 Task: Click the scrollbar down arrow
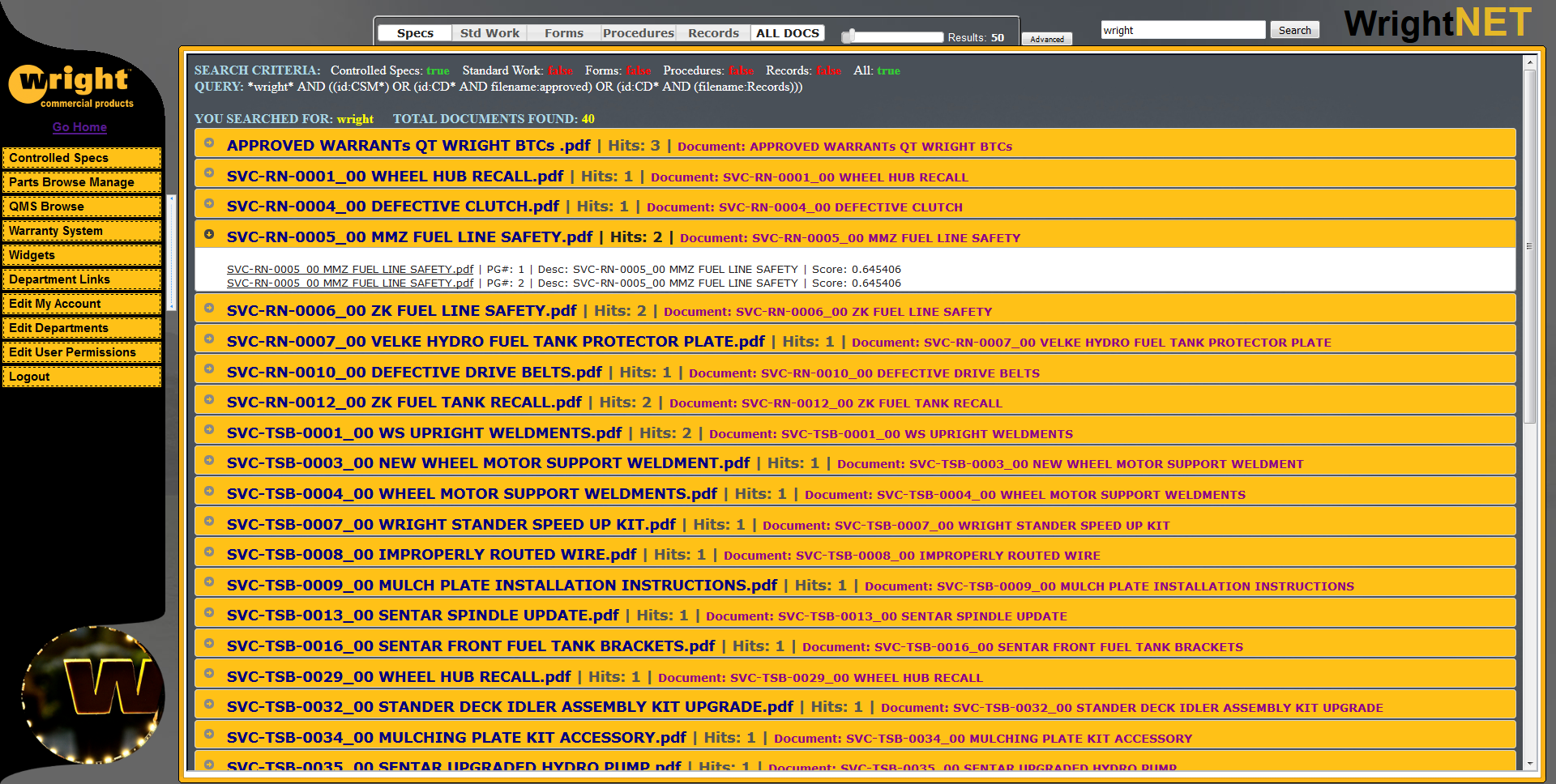point(1530,764)
